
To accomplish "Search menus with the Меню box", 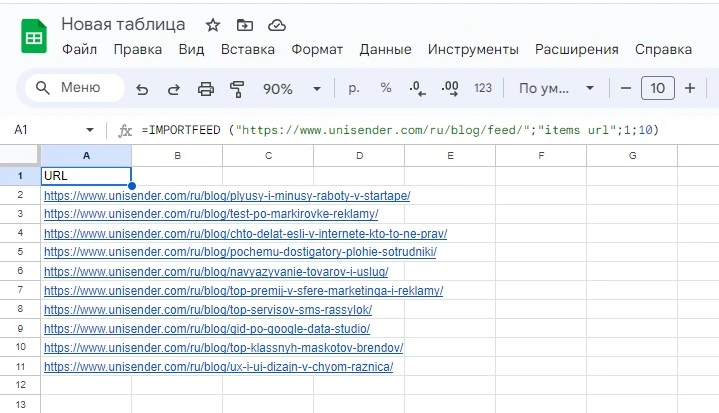I will [75, 88].
